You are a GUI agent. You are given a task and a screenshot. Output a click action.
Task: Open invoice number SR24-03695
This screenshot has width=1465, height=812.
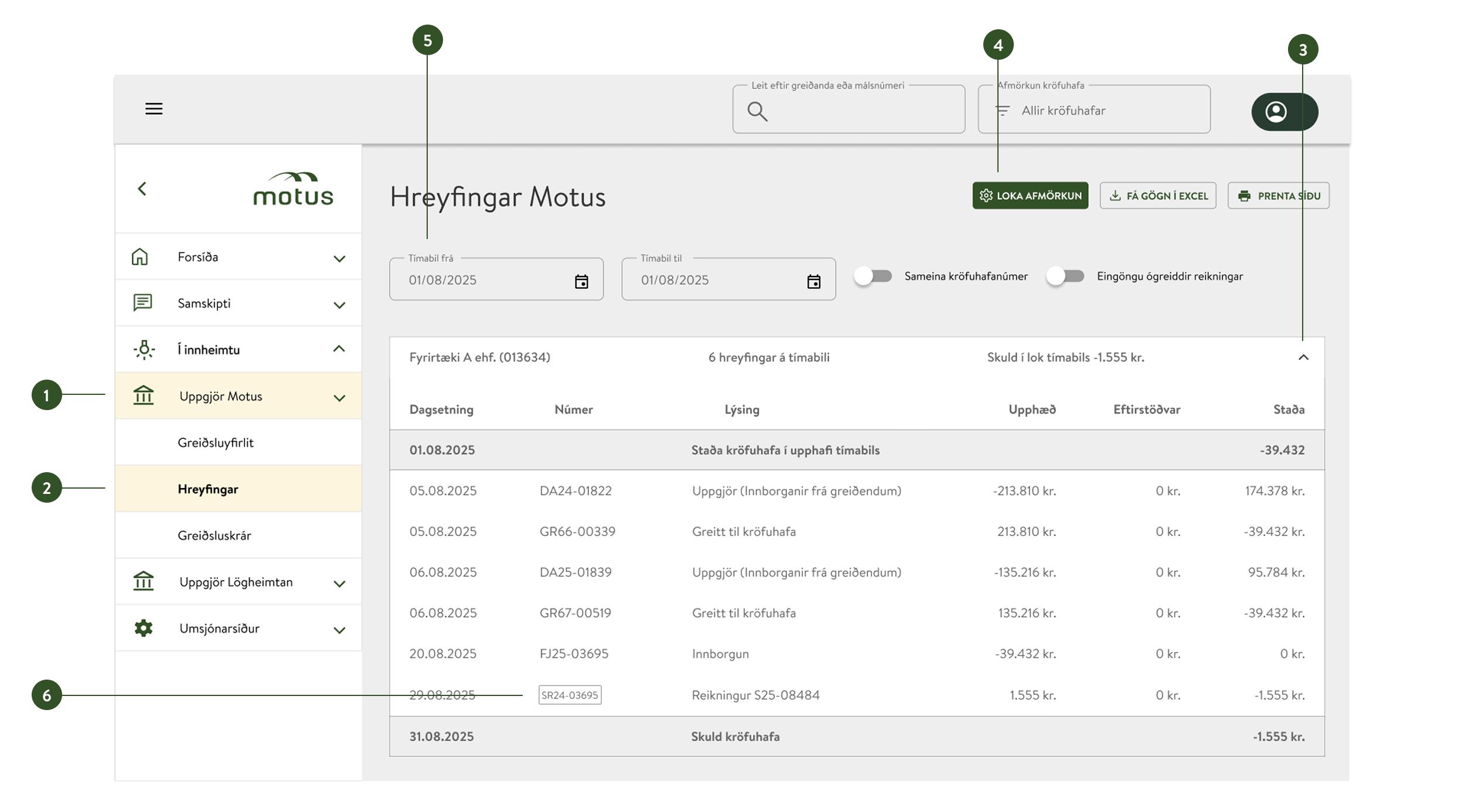[570, 695]
